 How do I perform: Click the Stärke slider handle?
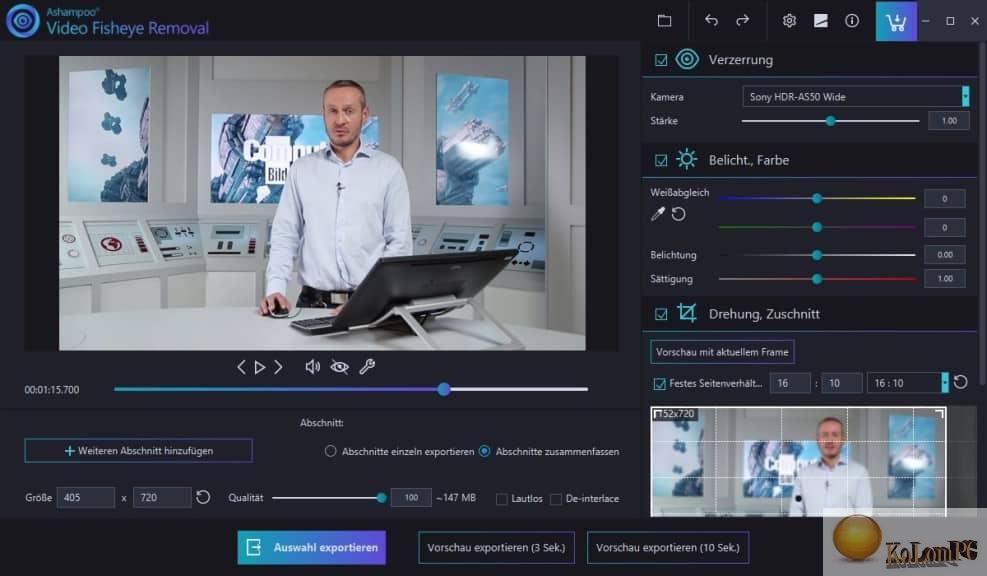click(x=830, y=121)
